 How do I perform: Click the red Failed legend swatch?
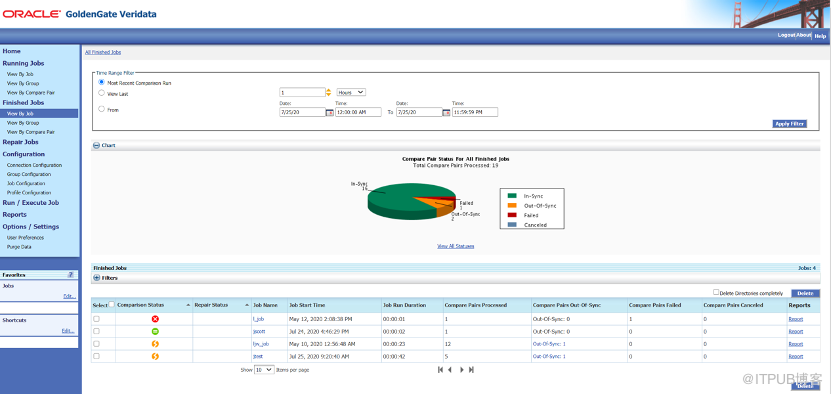[513, 215]
